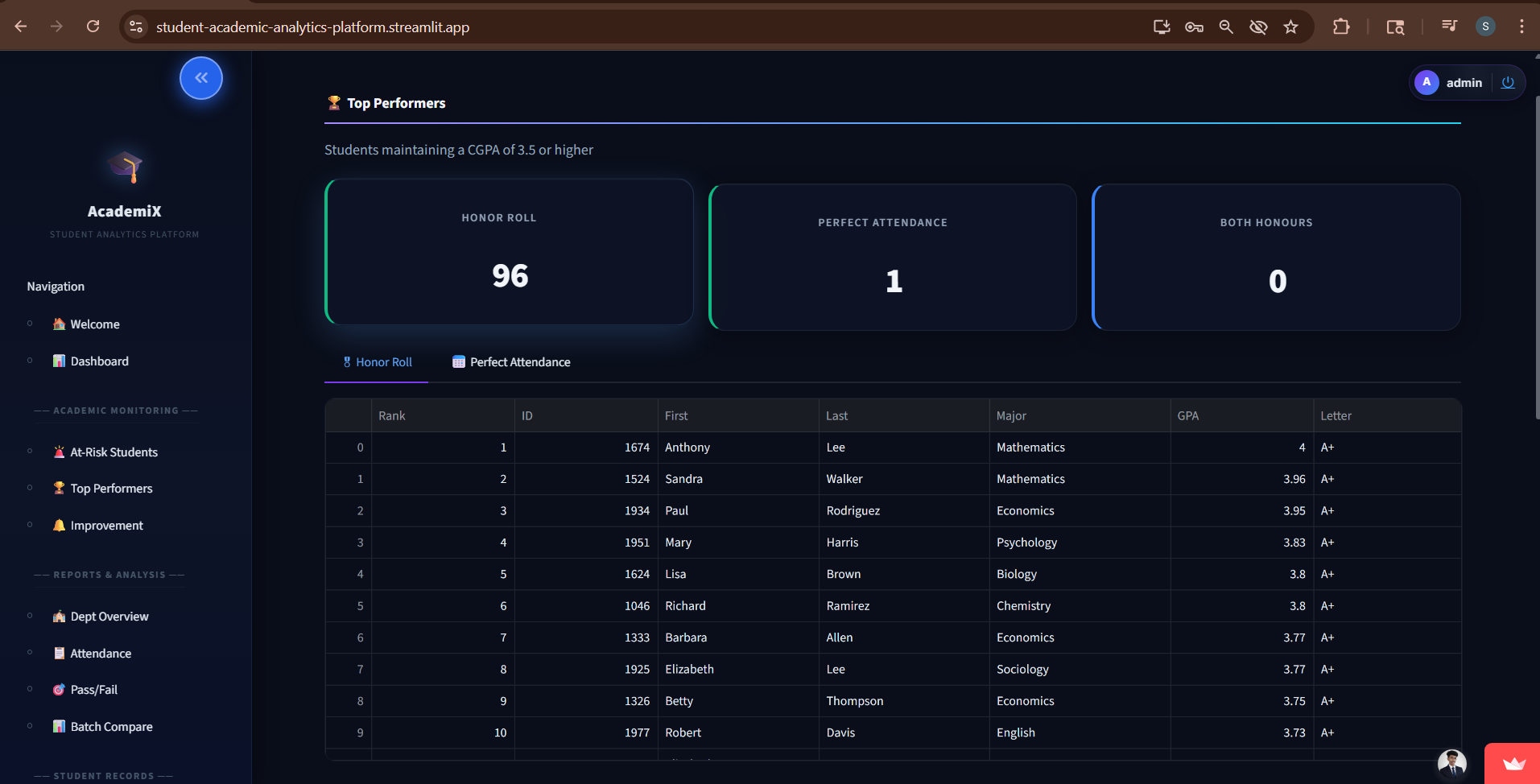Open the Welcome page in sidebar
The image size is (1540, 784).
pyautogui.click(x=94, y=324)
